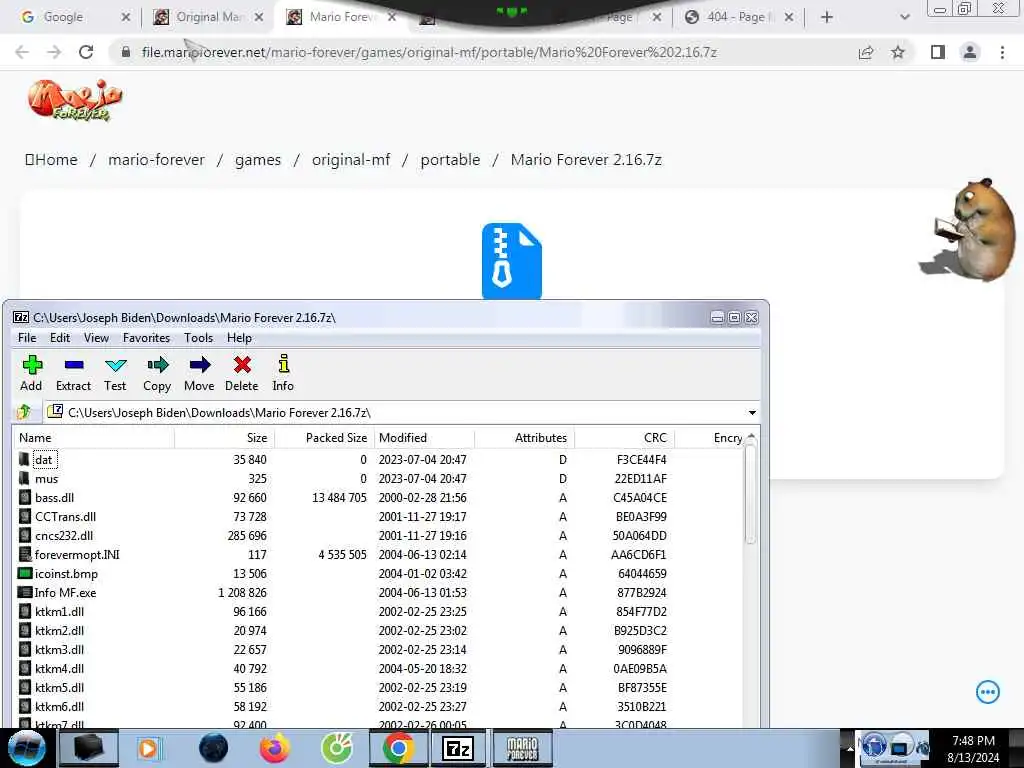1024x768 pixels.
Task: Open Chrome three-dot menu
Action: [x=1002, y=52]
